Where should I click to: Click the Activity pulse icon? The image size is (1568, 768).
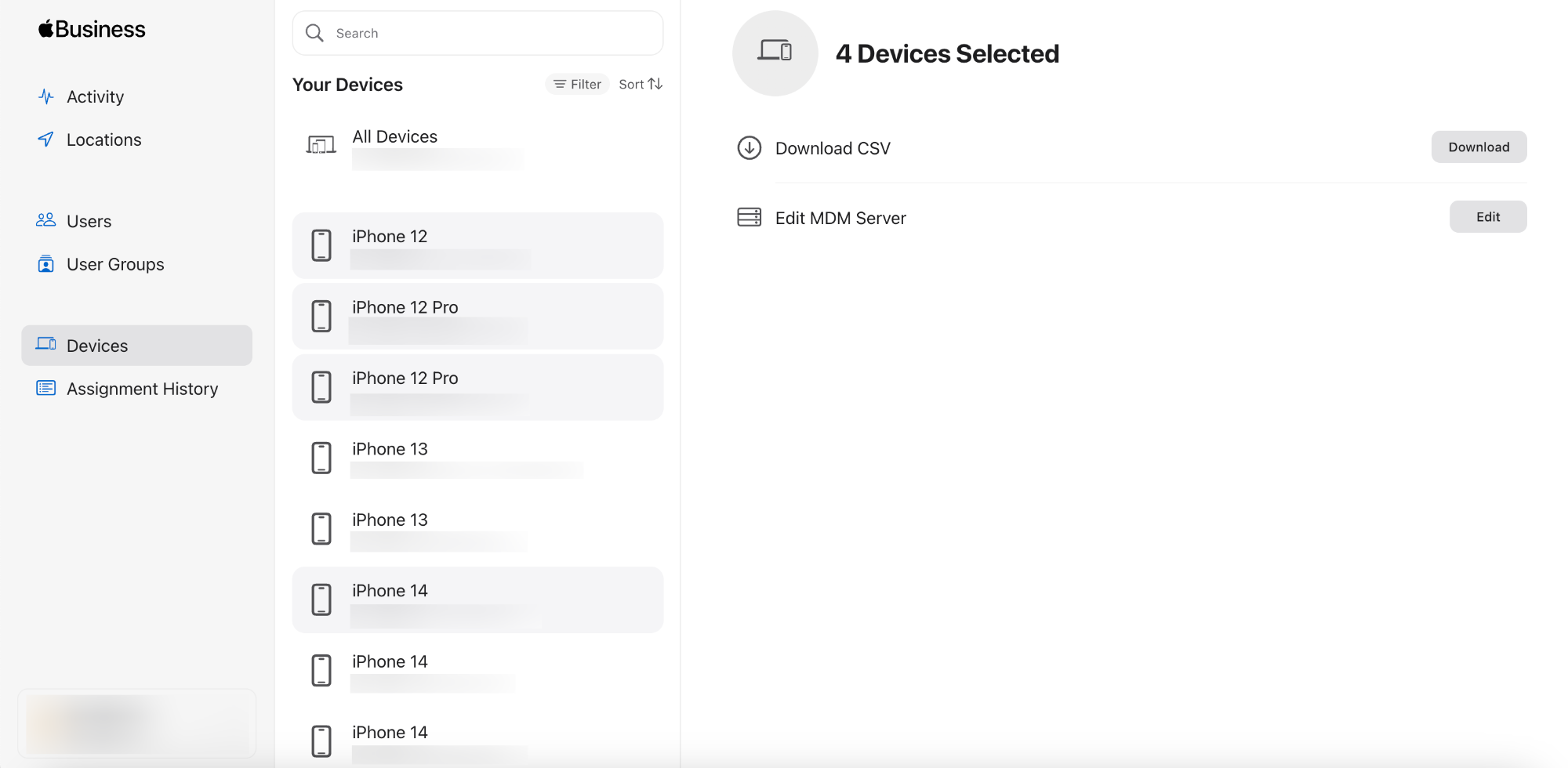pos(46,96)
